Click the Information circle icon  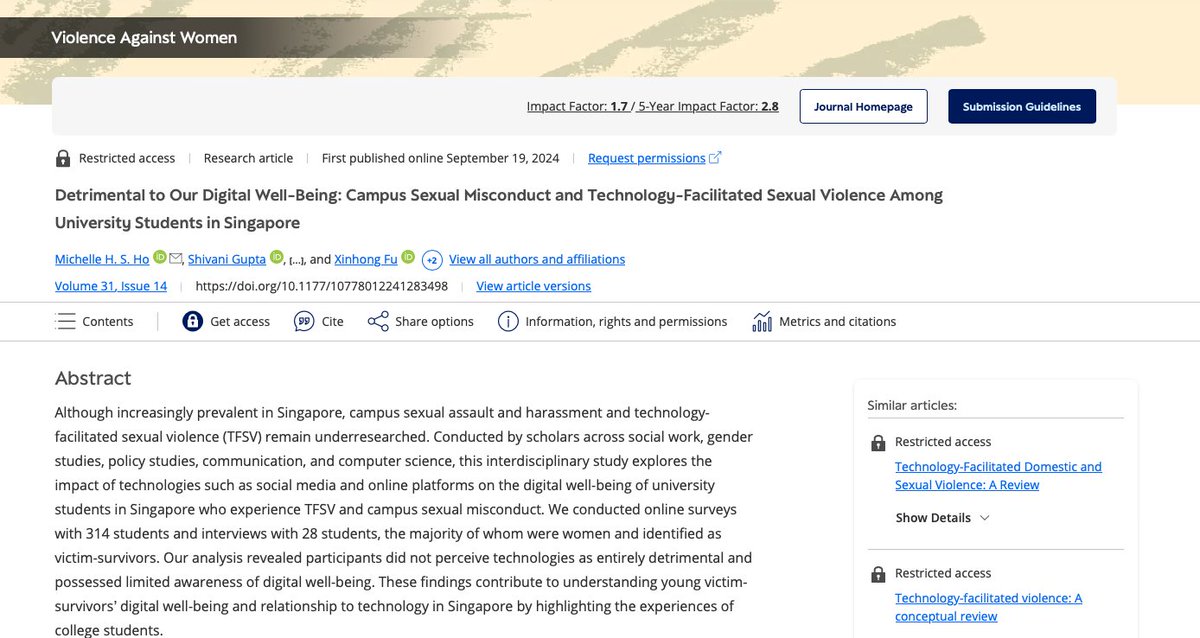[x=508, y=321]
